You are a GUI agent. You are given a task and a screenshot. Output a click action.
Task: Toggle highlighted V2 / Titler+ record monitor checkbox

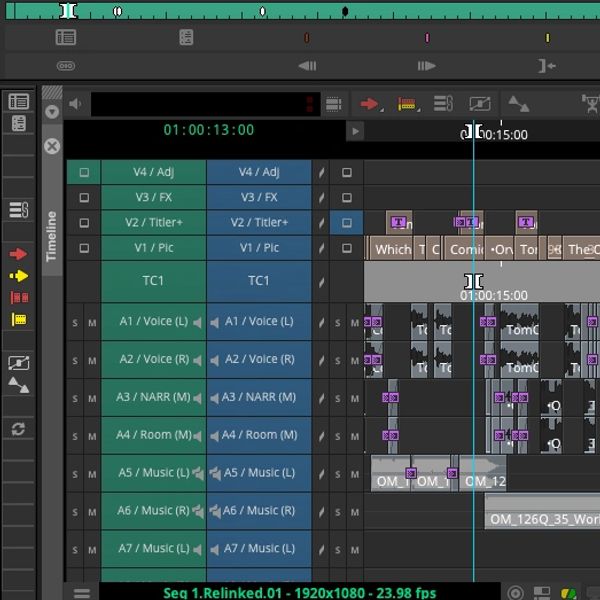(x=347, y=223)
